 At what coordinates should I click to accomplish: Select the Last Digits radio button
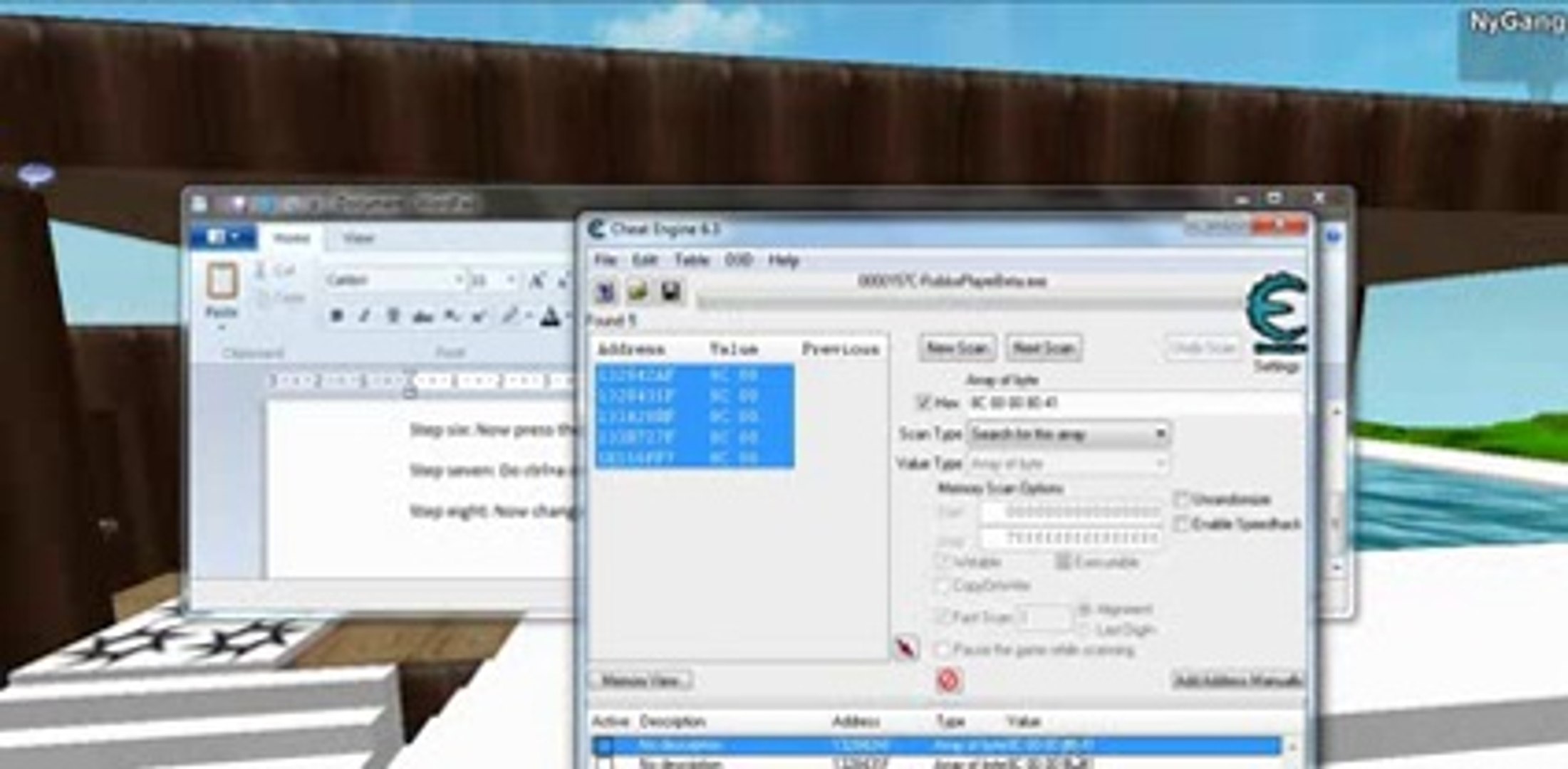click(x=1084, y=630)
